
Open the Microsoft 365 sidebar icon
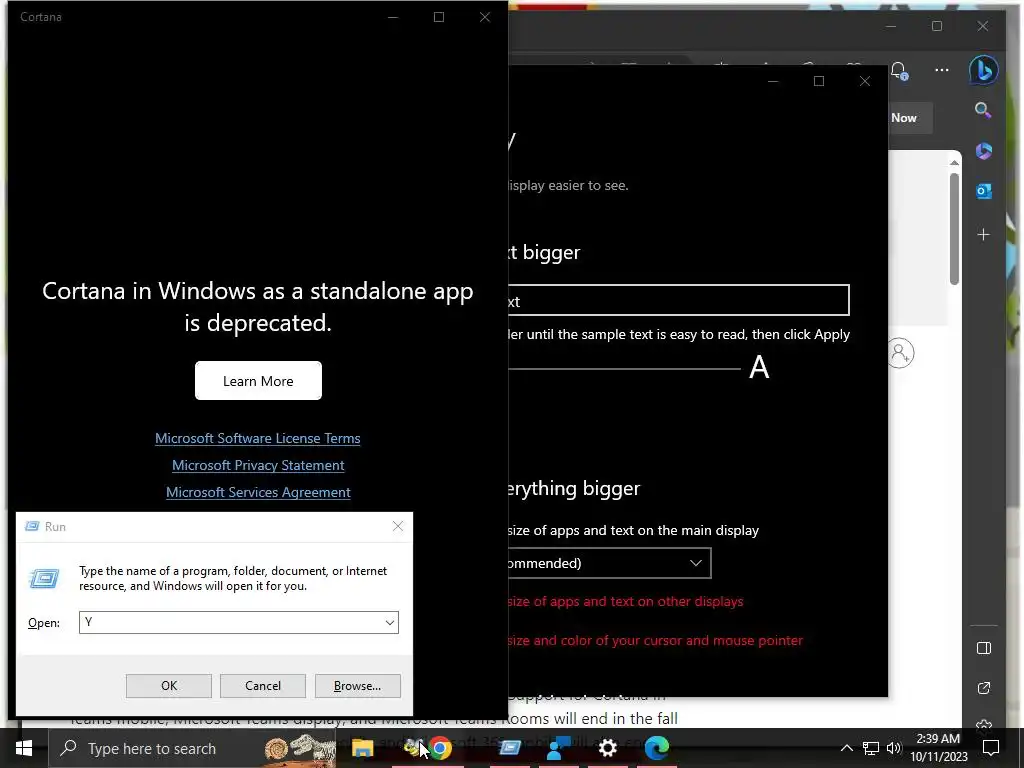(x=984, y=151)
